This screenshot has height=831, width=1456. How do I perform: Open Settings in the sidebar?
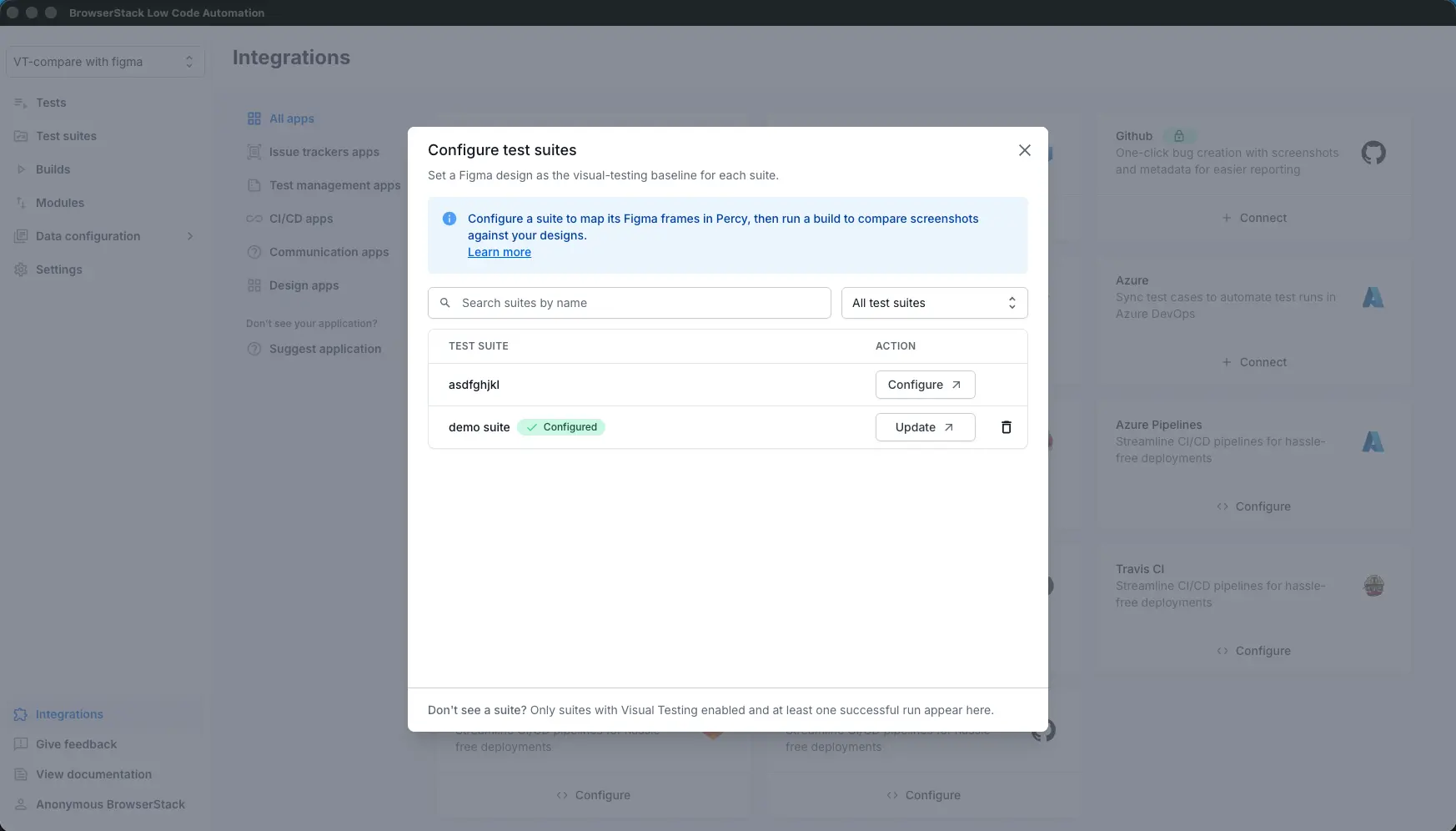click(59, 269)
